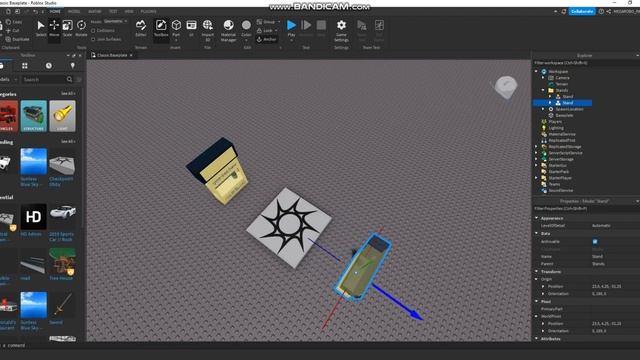Select the Checkpoint Obby toolbox item
The width and height of the screenshot is (640, 360).
[62, 162]
